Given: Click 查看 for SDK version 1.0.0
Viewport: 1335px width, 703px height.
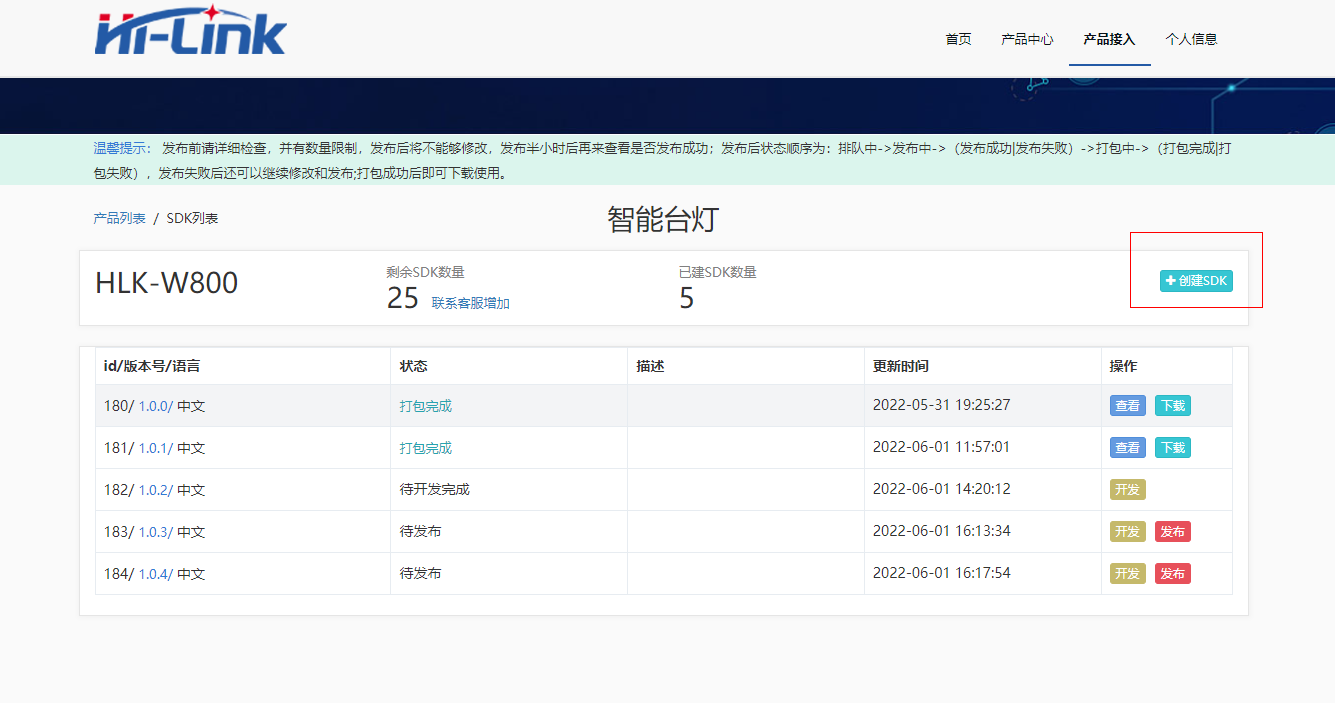Looking at the screenshot, I should [x=1127, y=406].
